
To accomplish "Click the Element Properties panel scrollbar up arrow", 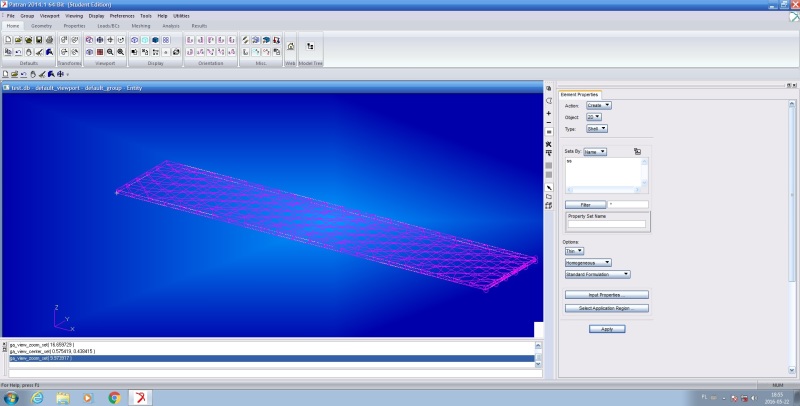I will click(792, 104).
